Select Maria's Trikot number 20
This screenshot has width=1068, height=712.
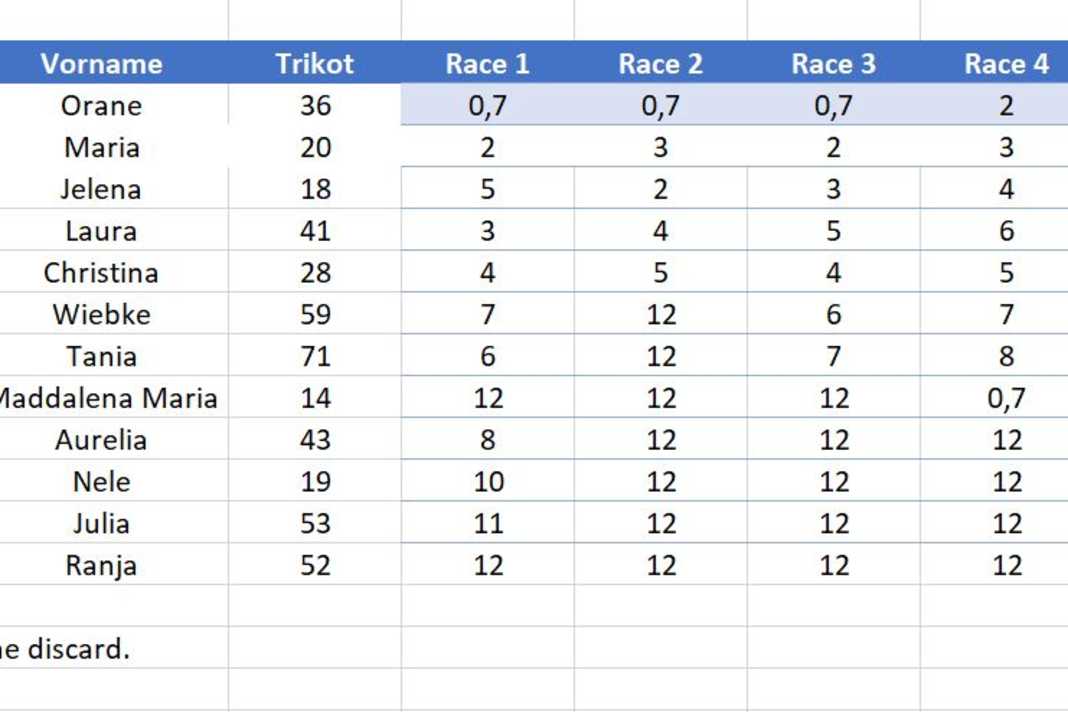tap(315, 148)
